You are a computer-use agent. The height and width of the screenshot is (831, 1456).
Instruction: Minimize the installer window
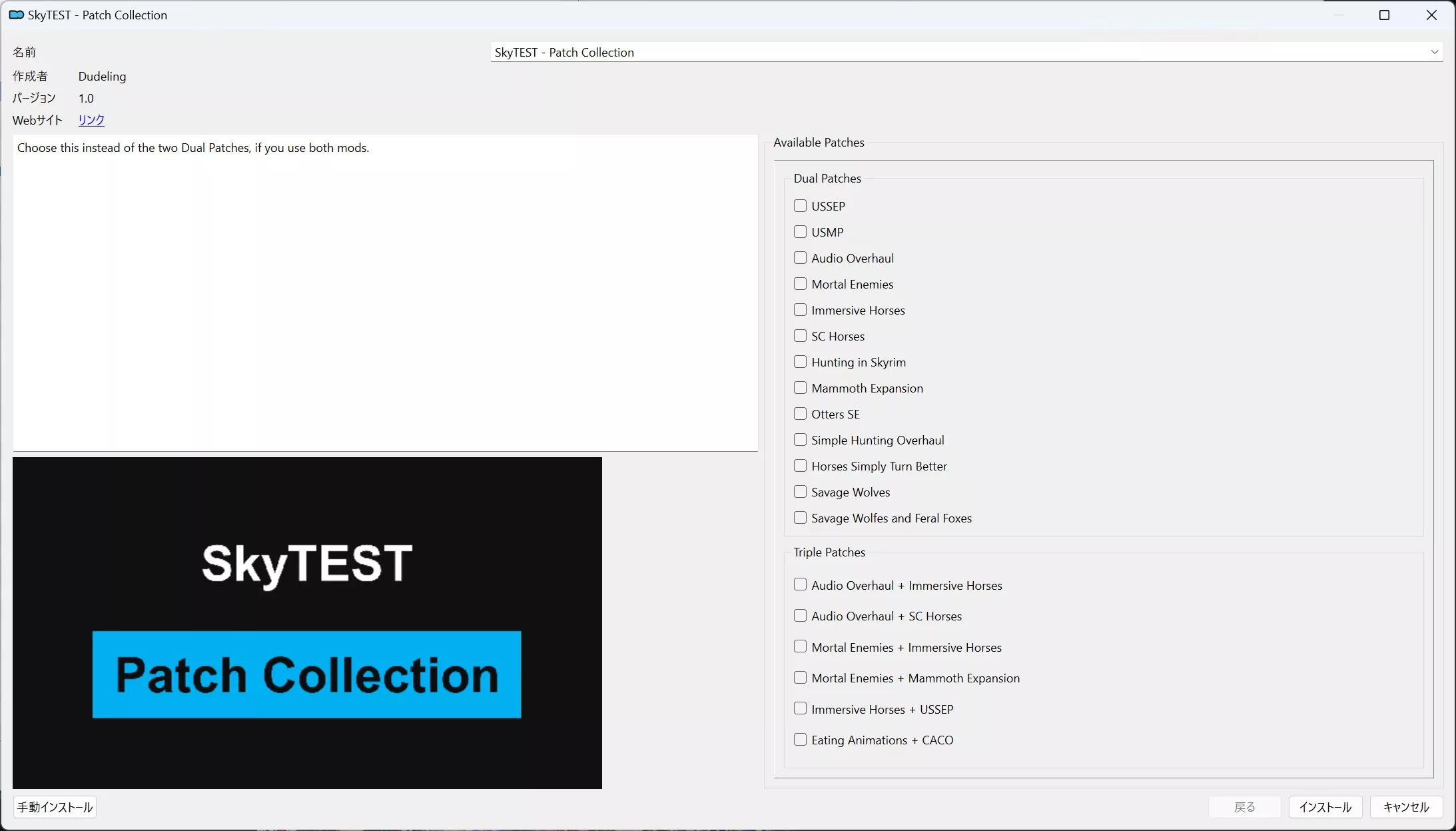[1338, 15]
